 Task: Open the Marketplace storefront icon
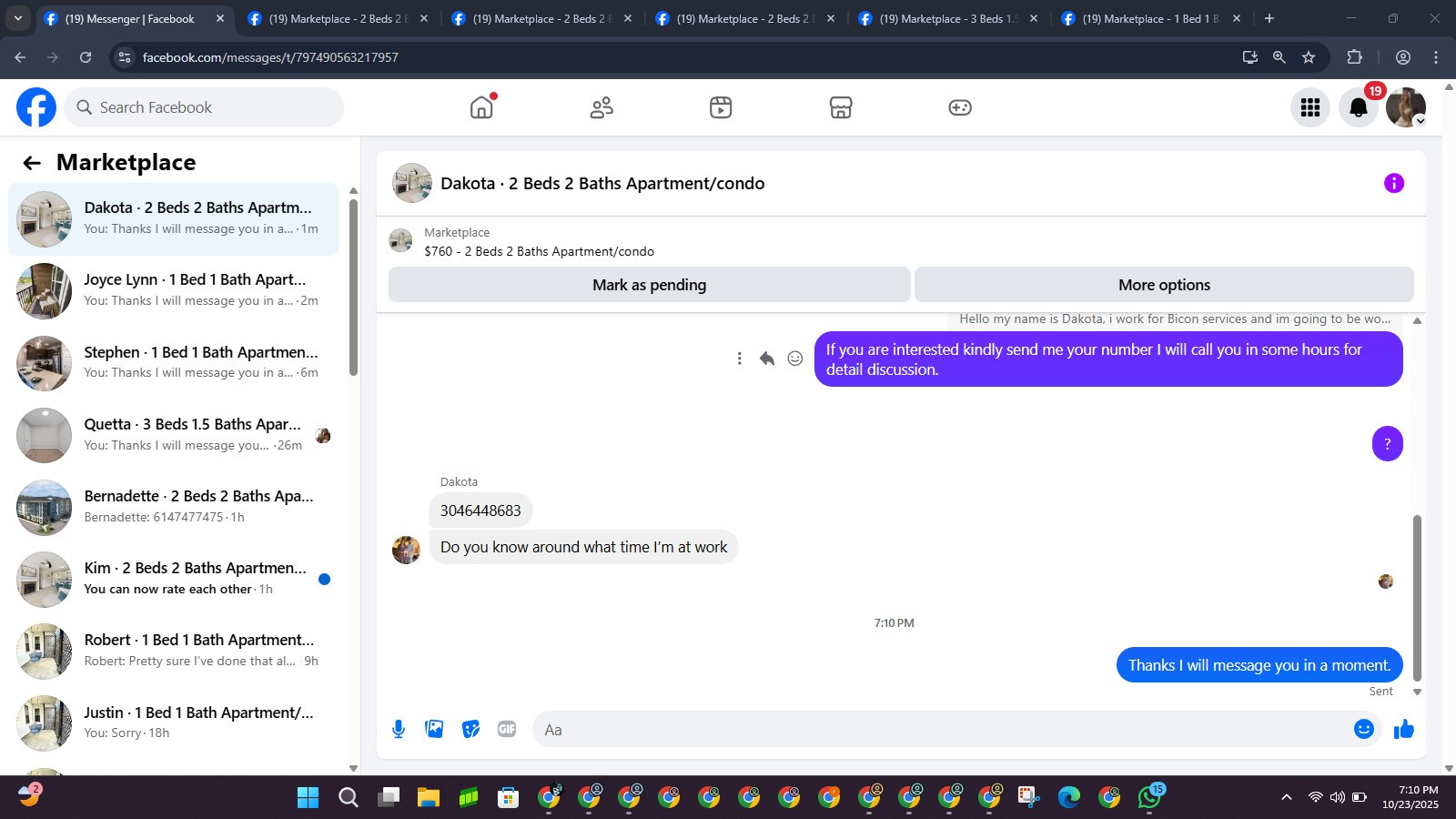841,107
